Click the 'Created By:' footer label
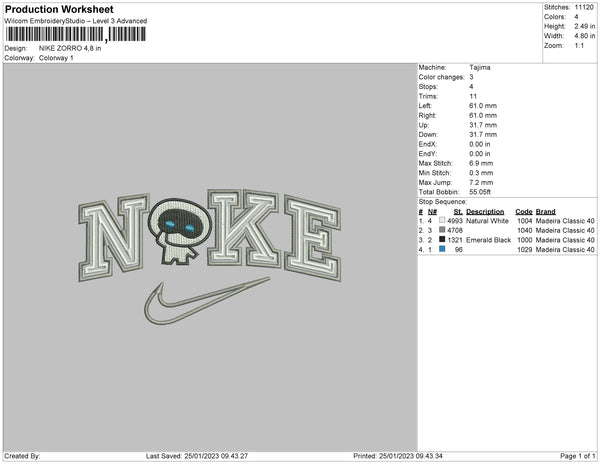The image size is (600, 464). pyautogui.click(x=22, y=456)
